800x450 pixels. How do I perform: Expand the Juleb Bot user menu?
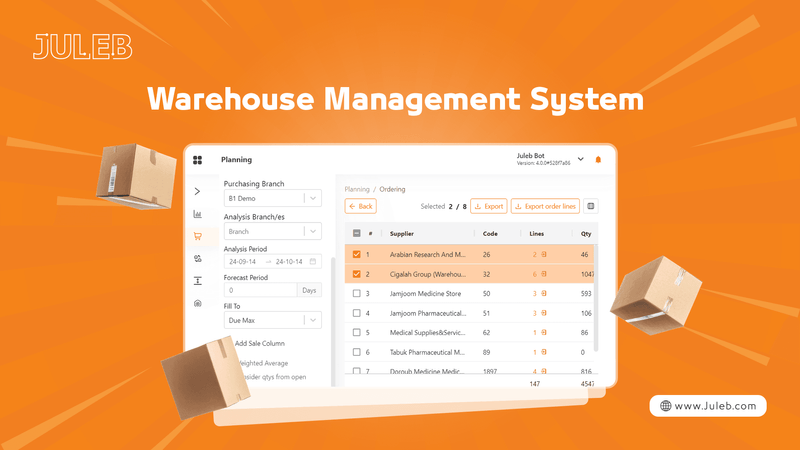click(580, 159)
